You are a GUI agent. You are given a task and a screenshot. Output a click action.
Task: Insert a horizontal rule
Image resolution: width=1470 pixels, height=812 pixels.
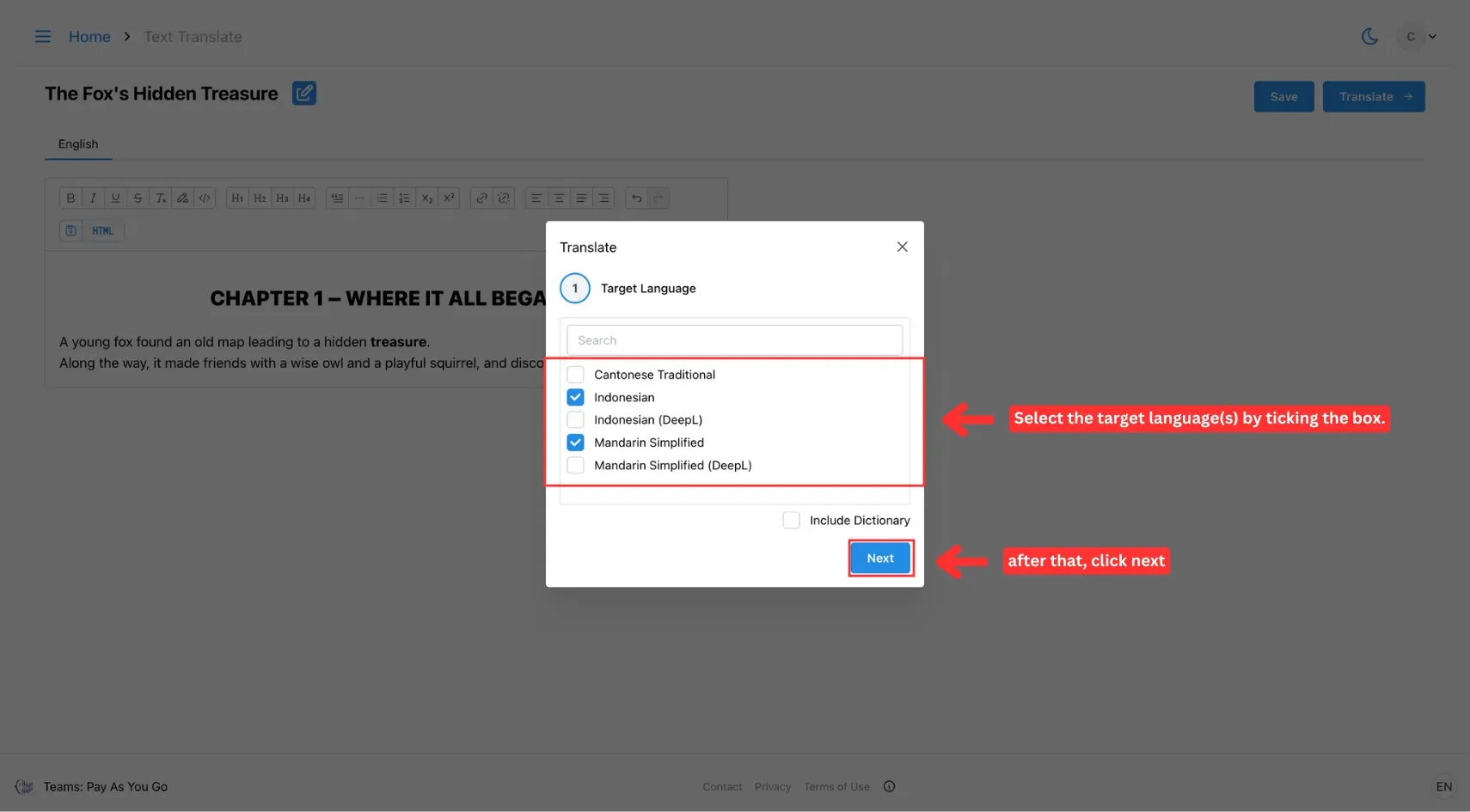coord(359,198)
